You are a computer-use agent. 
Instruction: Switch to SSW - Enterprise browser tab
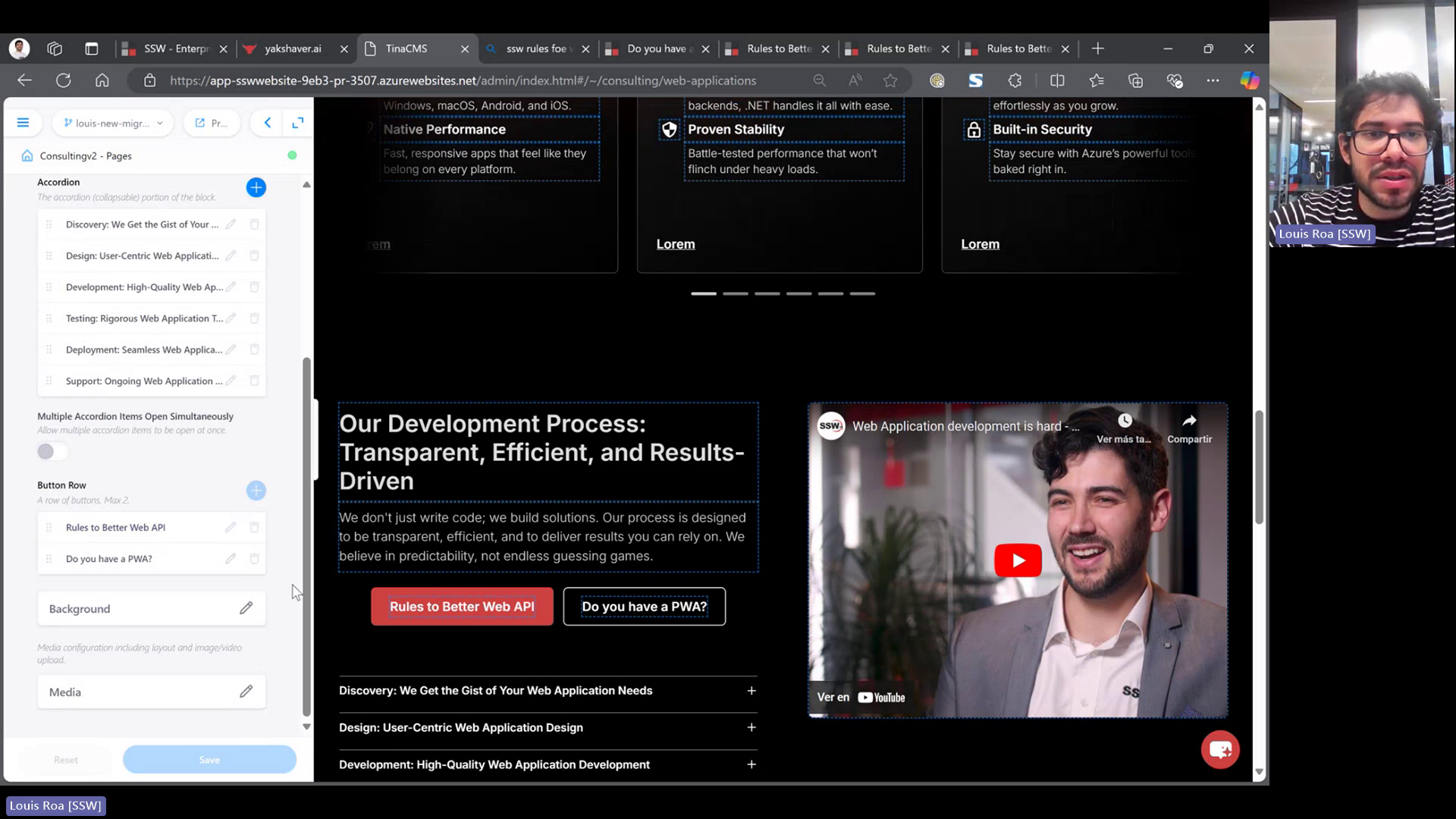pos(175,49)
